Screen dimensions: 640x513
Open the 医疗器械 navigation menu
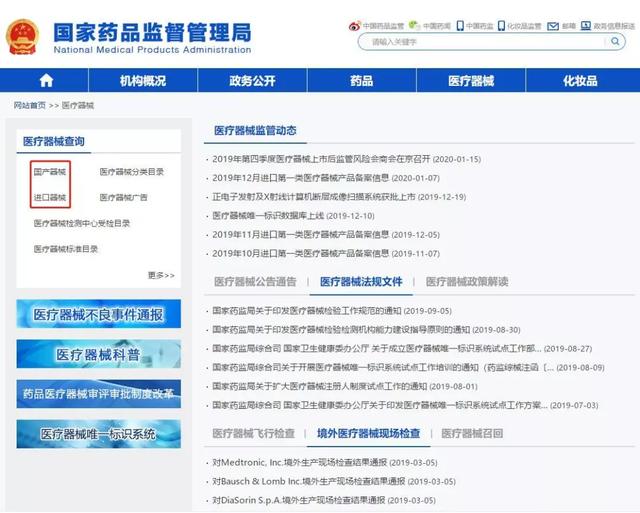pos(471,80)
